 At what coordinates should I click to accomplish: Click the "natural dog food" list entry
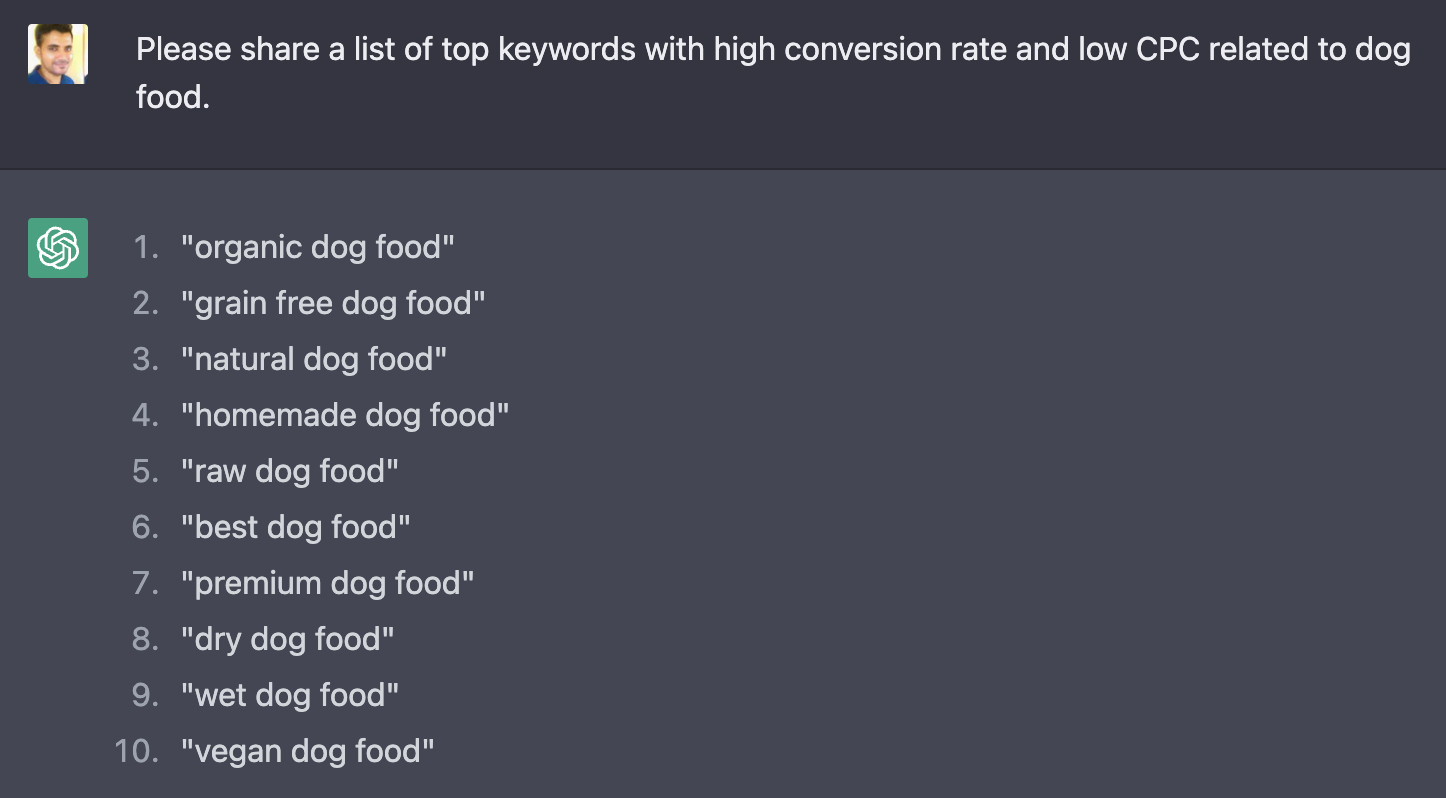pyautogui.click(x=314, y=359)
